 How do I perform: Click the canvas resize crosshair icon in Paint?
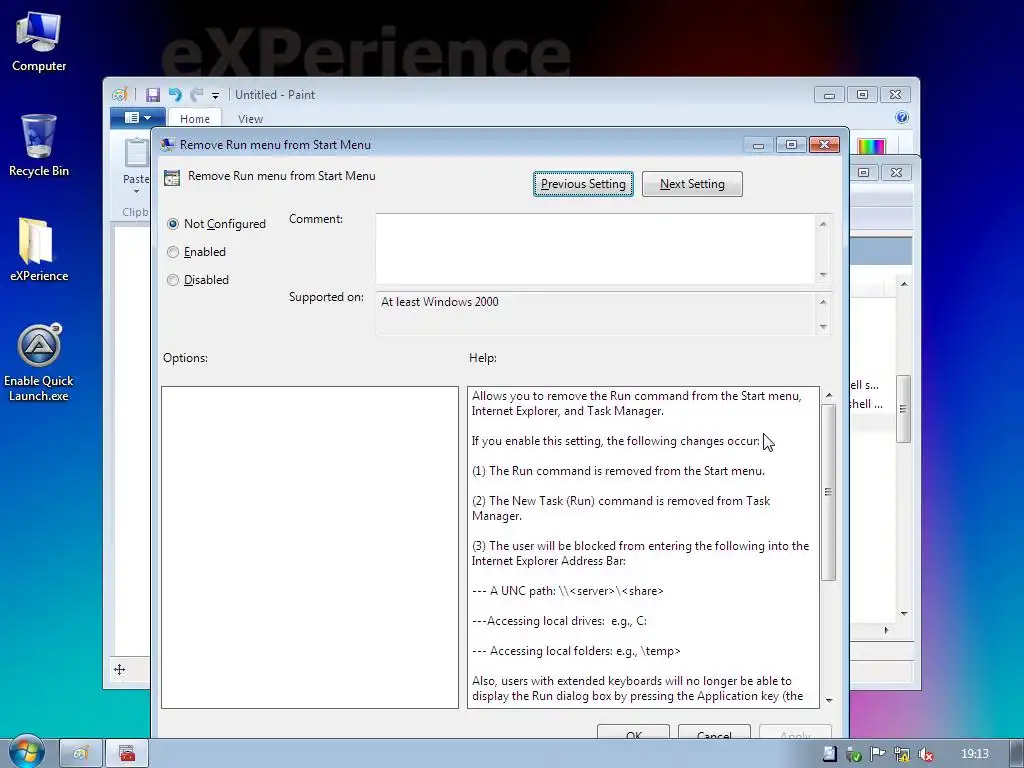click(120, 669)
